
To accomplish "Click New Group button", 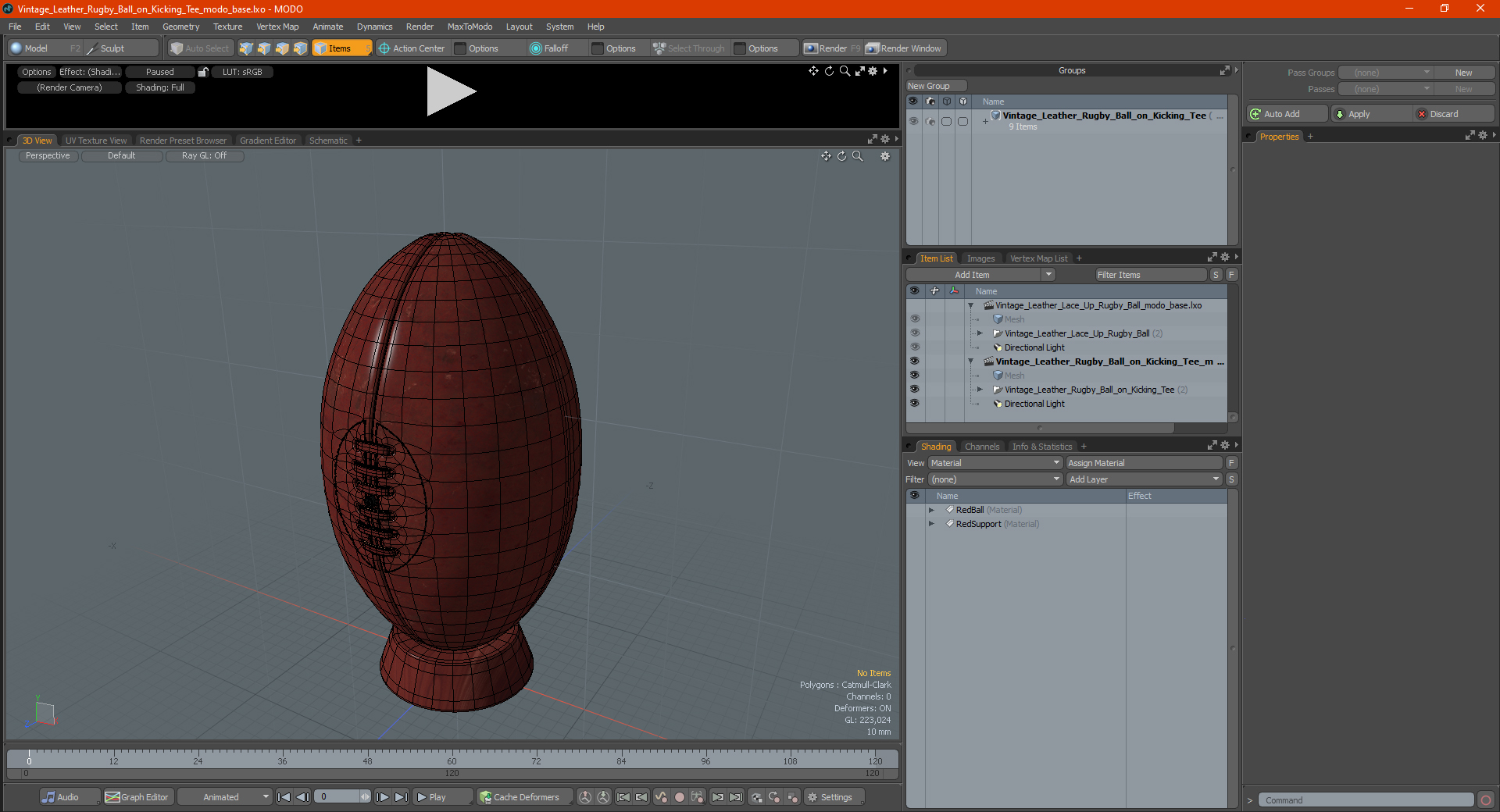I will coord(936,86).
